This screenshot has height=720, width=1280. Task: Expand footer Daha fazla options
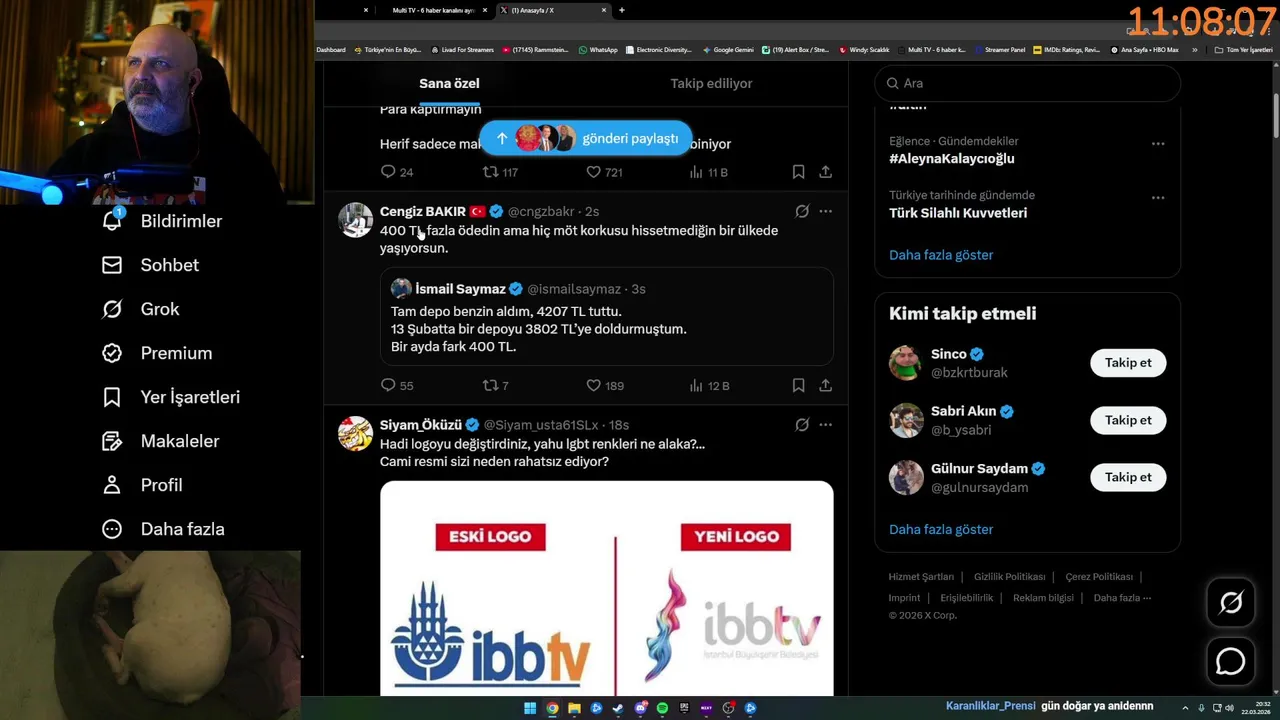pyautogui.click(x=1122, y=598)
